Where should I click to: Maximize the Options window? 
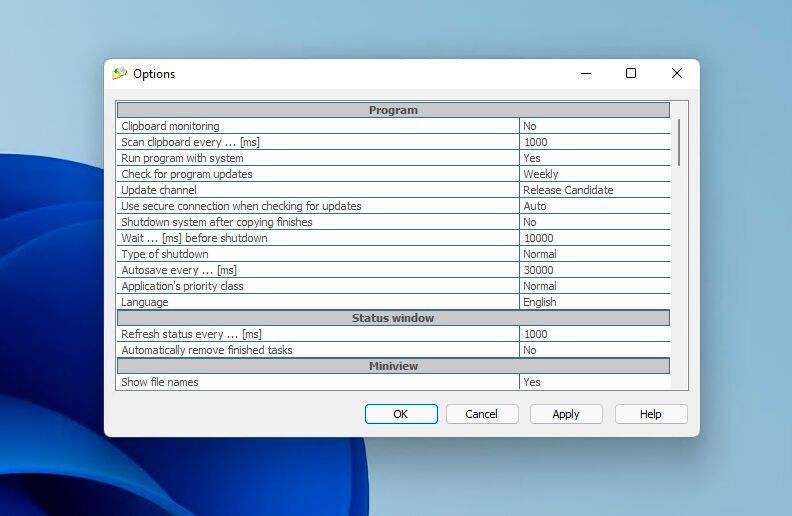(631, 74)
